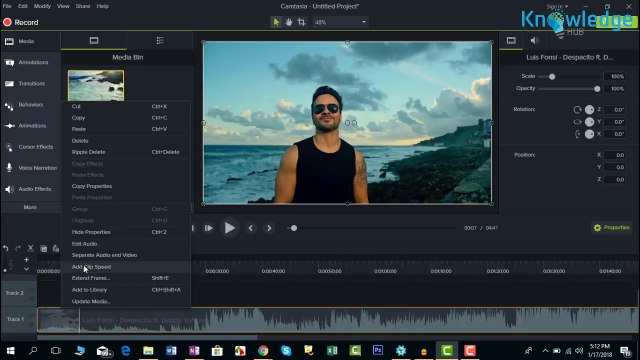
Task: Open the Modify menu
Action: click(42, 6)
